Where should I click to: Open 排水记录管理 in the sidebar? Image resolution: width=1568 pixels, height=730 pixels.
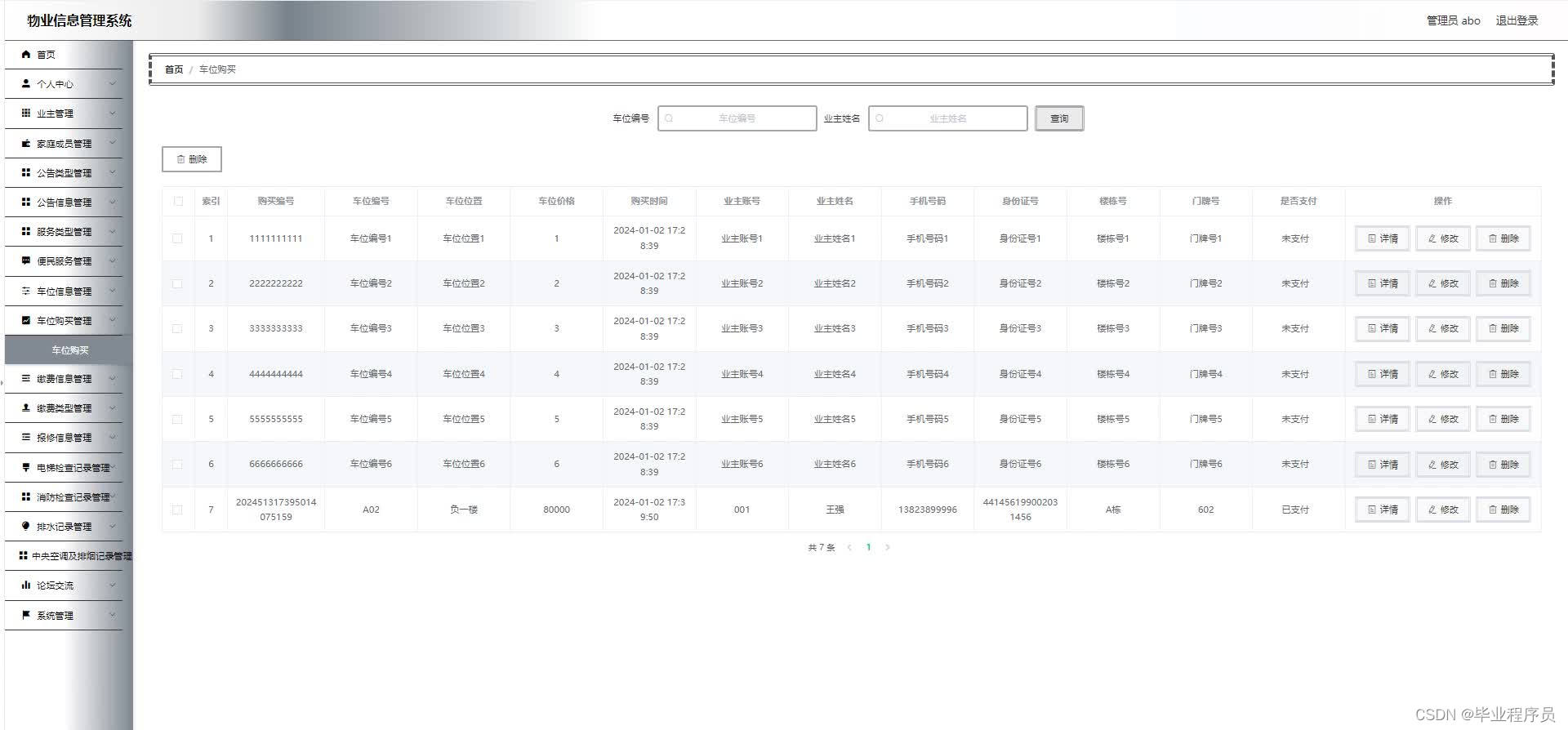(64, 527)
